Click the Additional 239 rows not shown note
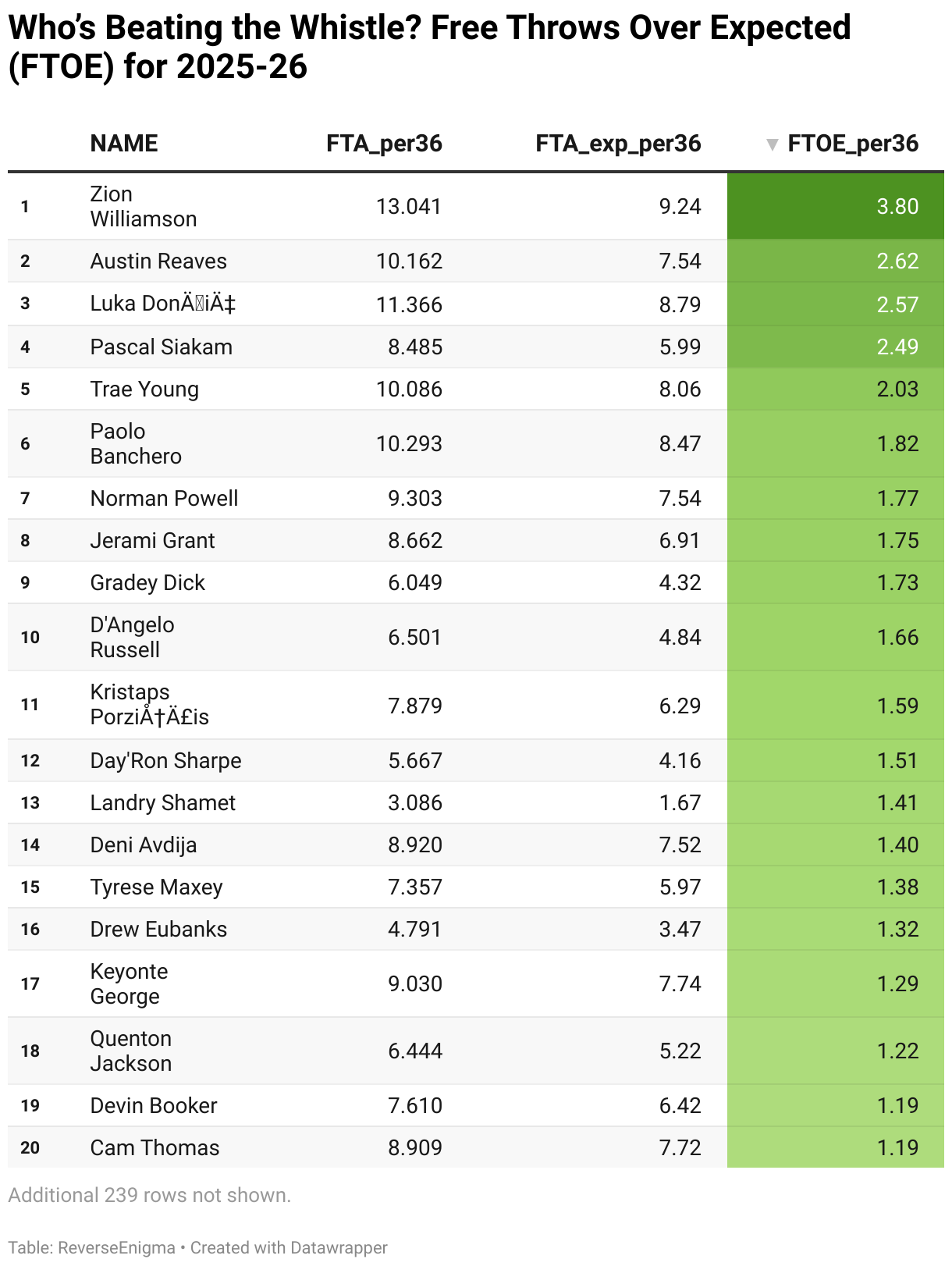 click(150, 1195)
